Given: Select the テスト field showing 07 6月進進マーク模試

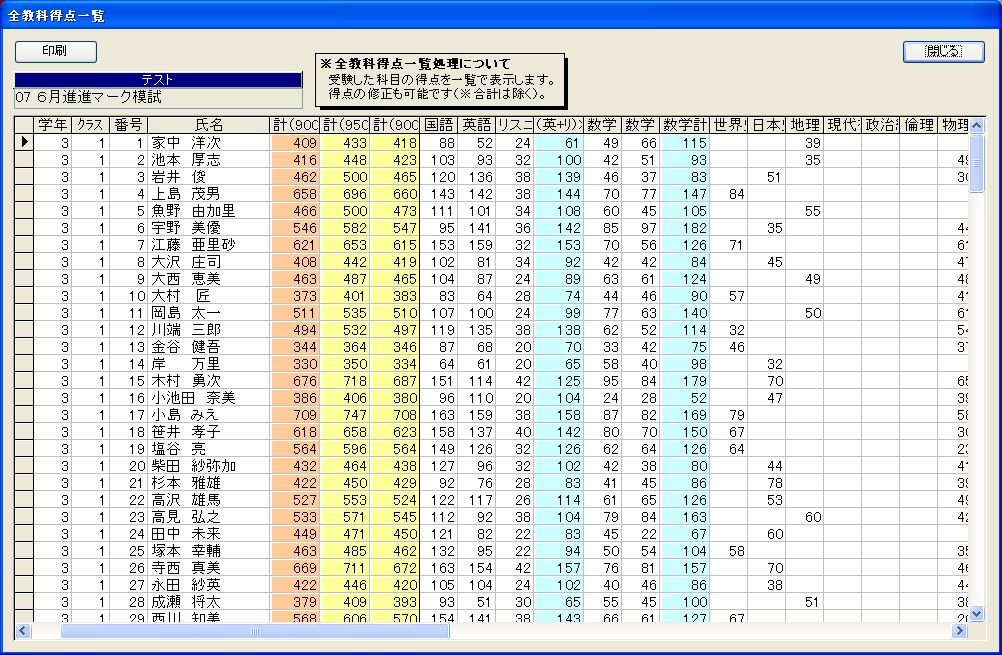Looking at the screenshot, I should pos(158,97).
